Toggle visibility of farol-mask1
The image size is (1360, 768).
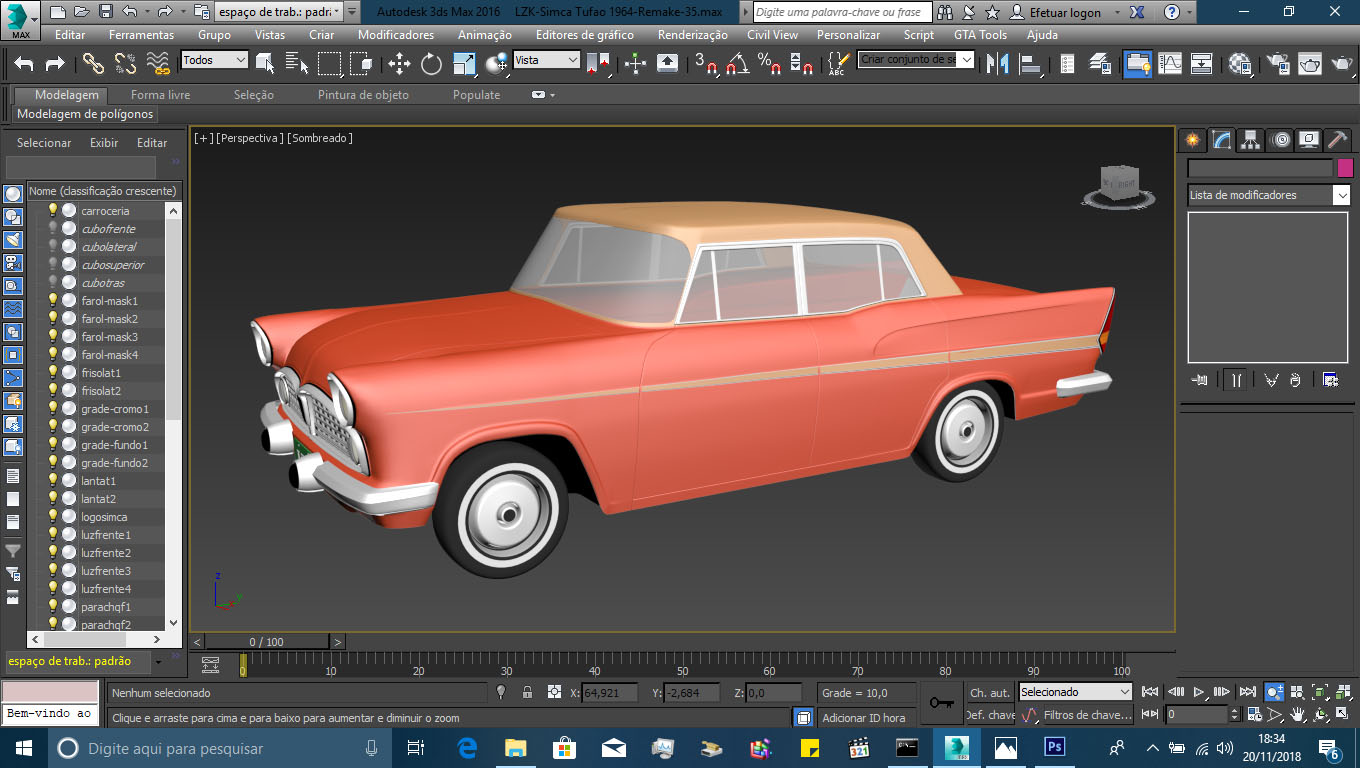(x=51, y=300)
